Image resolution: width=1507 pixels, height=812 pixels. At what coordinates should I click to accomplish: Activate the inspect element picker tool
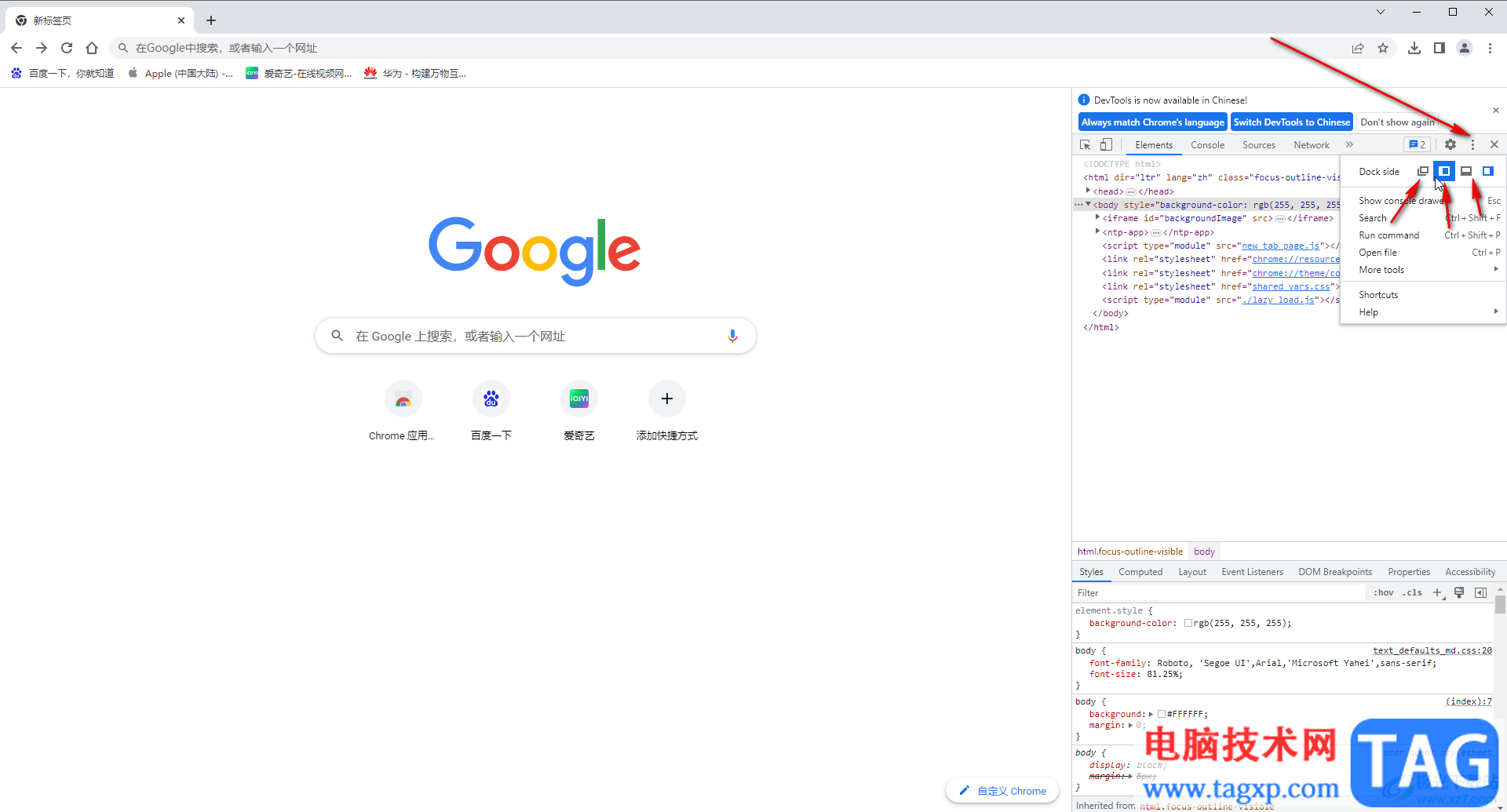pos(1085,144)
